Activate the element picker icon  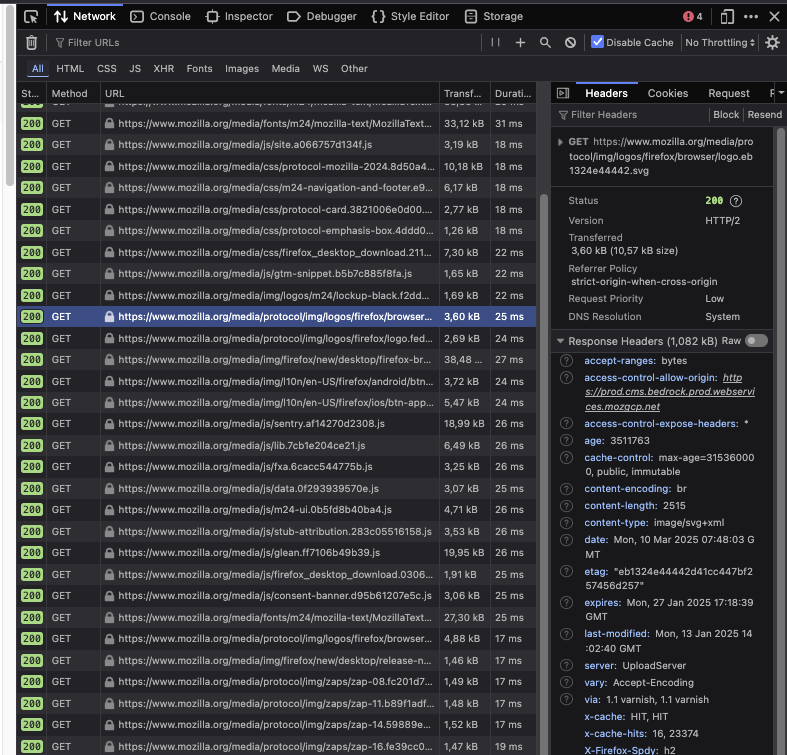tap(31, 17)
